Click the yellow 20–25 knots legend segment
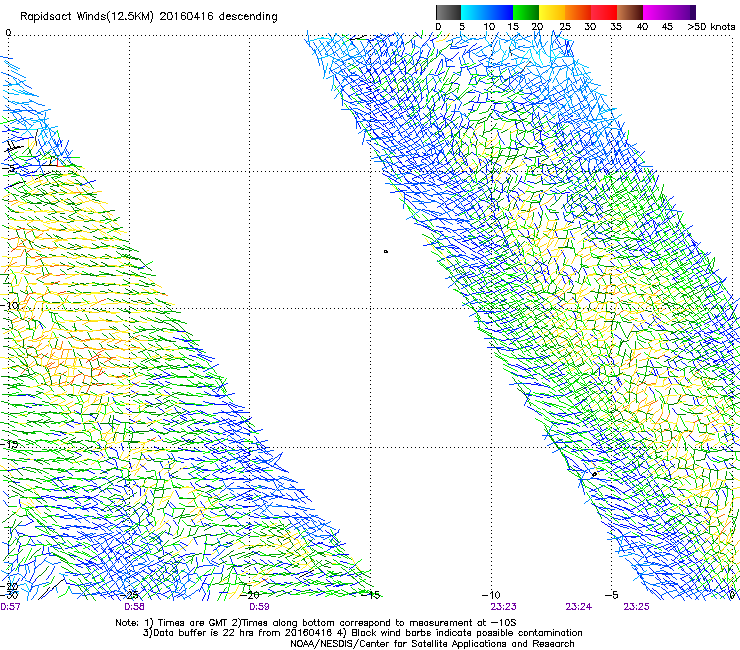The image size is (740, 650). [552, 12]
